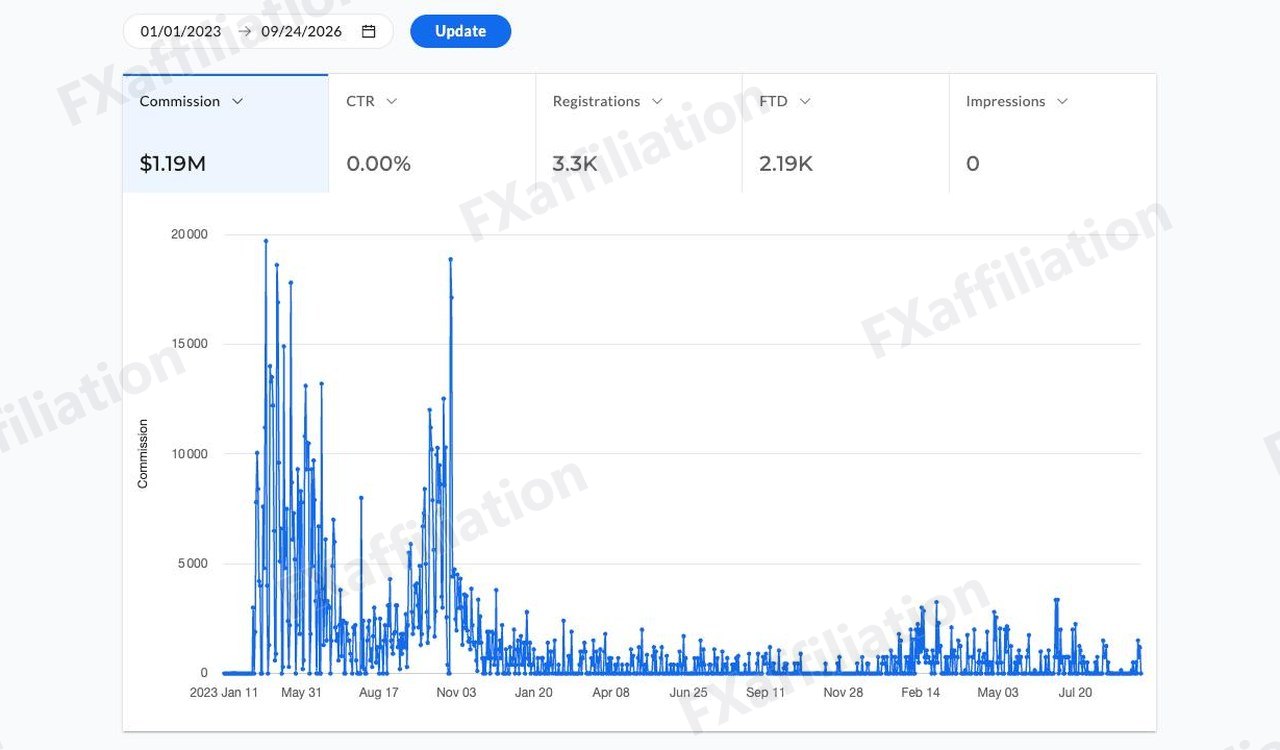Click the Sep 11 x-axis label

click(x=765, y=692)
